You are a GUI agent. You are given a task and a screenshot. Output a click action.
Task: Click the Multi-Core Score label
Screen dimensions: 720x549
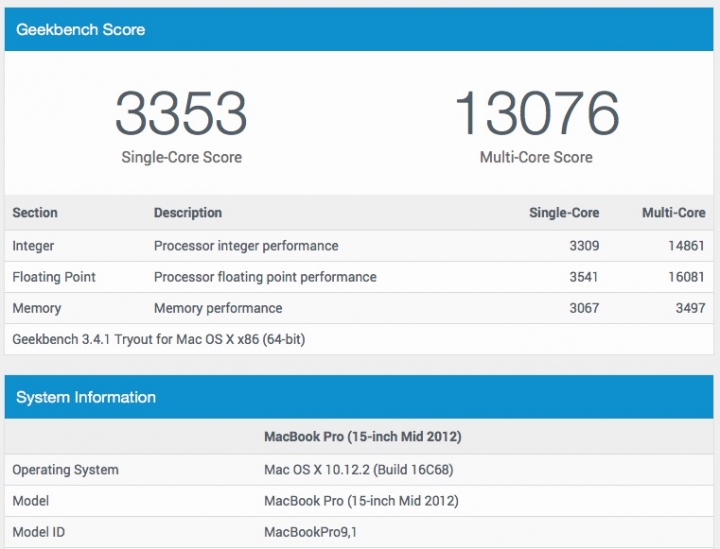pyautogui.click(x=536, y=157)
